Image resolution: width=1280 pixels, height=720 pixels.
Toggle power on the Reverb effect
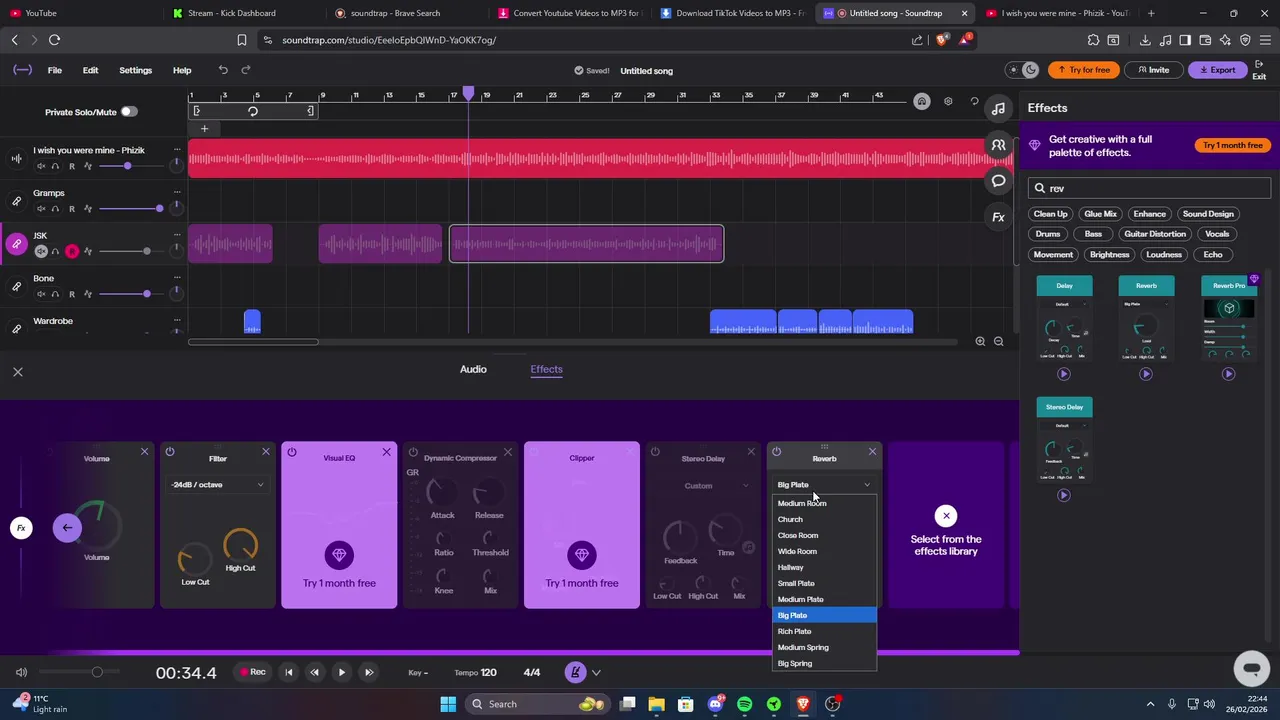pyautogui.click(x=776, y=452)
